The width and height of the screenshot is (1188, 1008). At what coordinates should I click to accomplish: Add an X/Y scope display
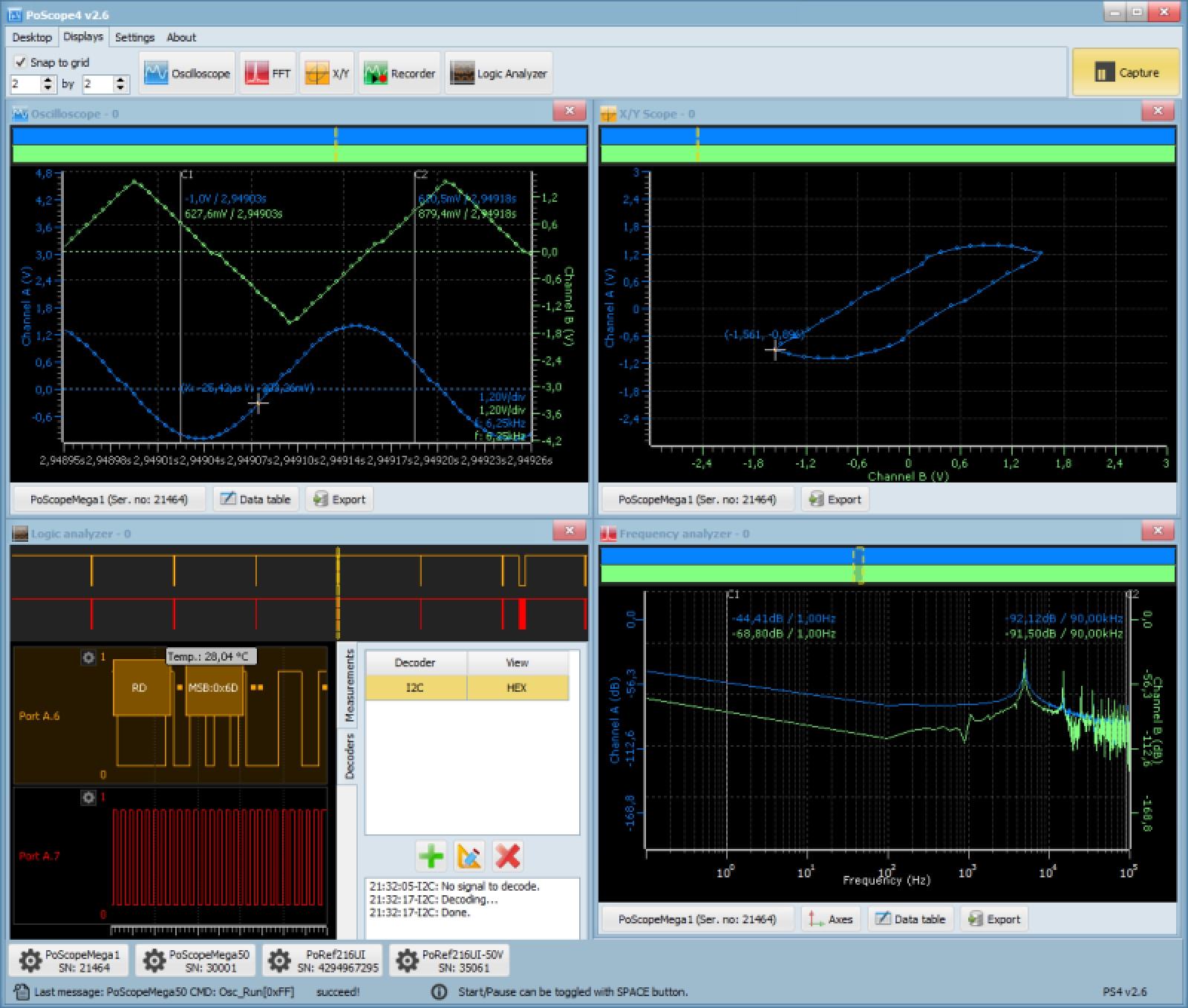(x=327, y=73)
